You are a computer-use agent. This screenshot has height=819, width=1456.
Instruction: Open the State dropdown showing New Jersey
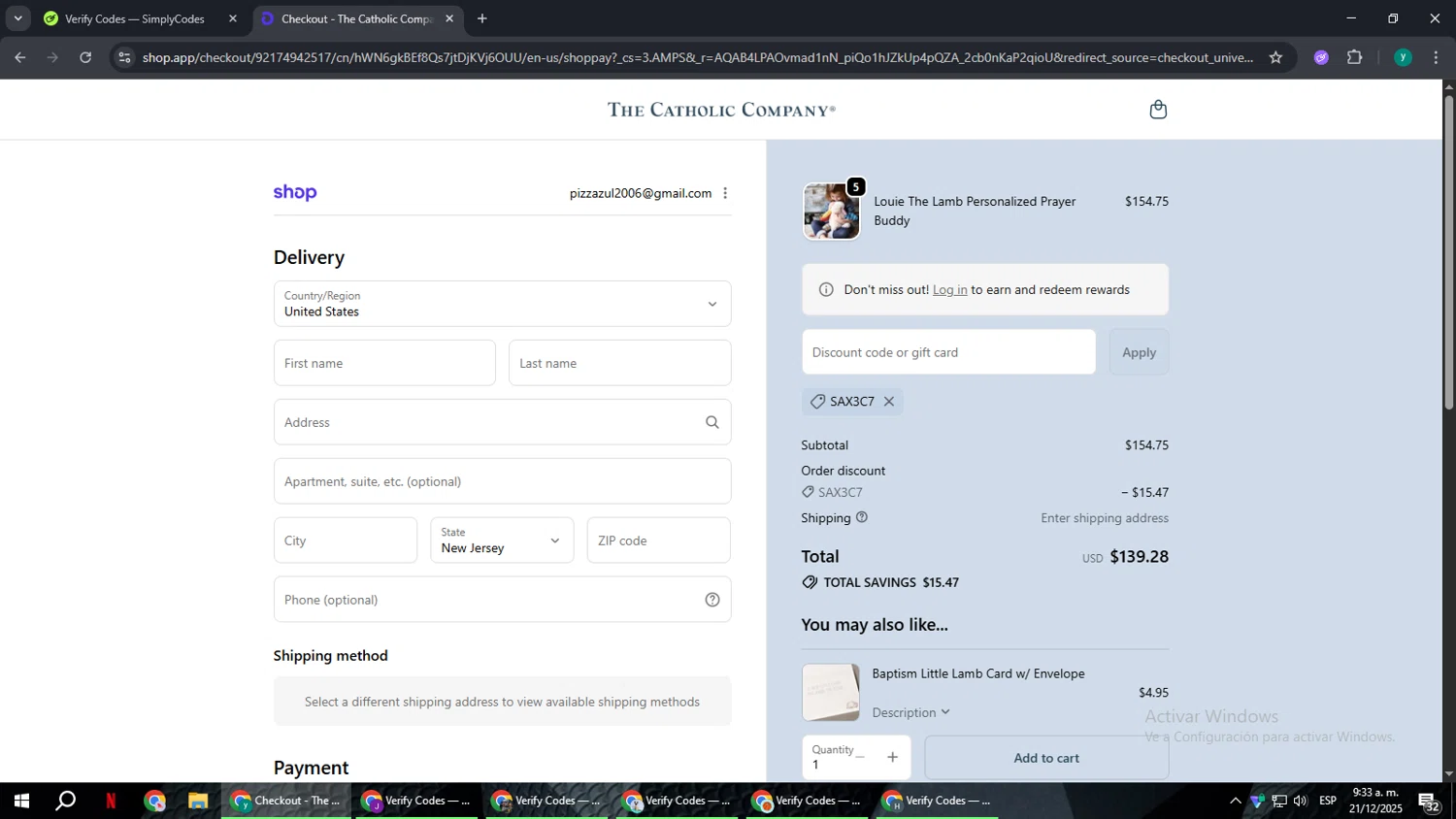click(x=502, y=541)
